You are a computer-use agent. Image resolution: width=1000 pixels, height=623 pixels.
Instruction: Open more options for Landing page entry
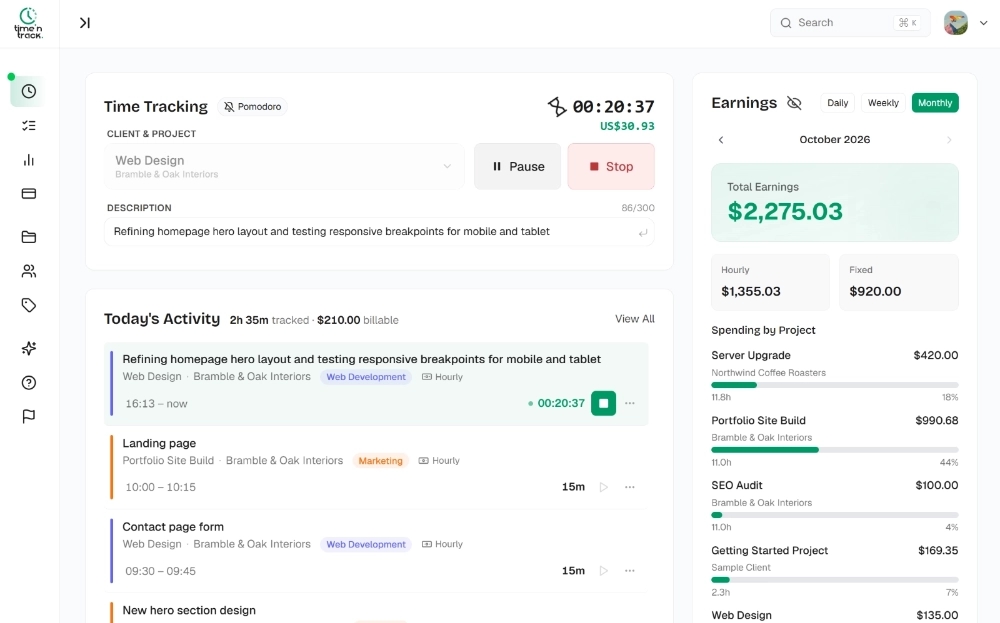pos(629,487)
